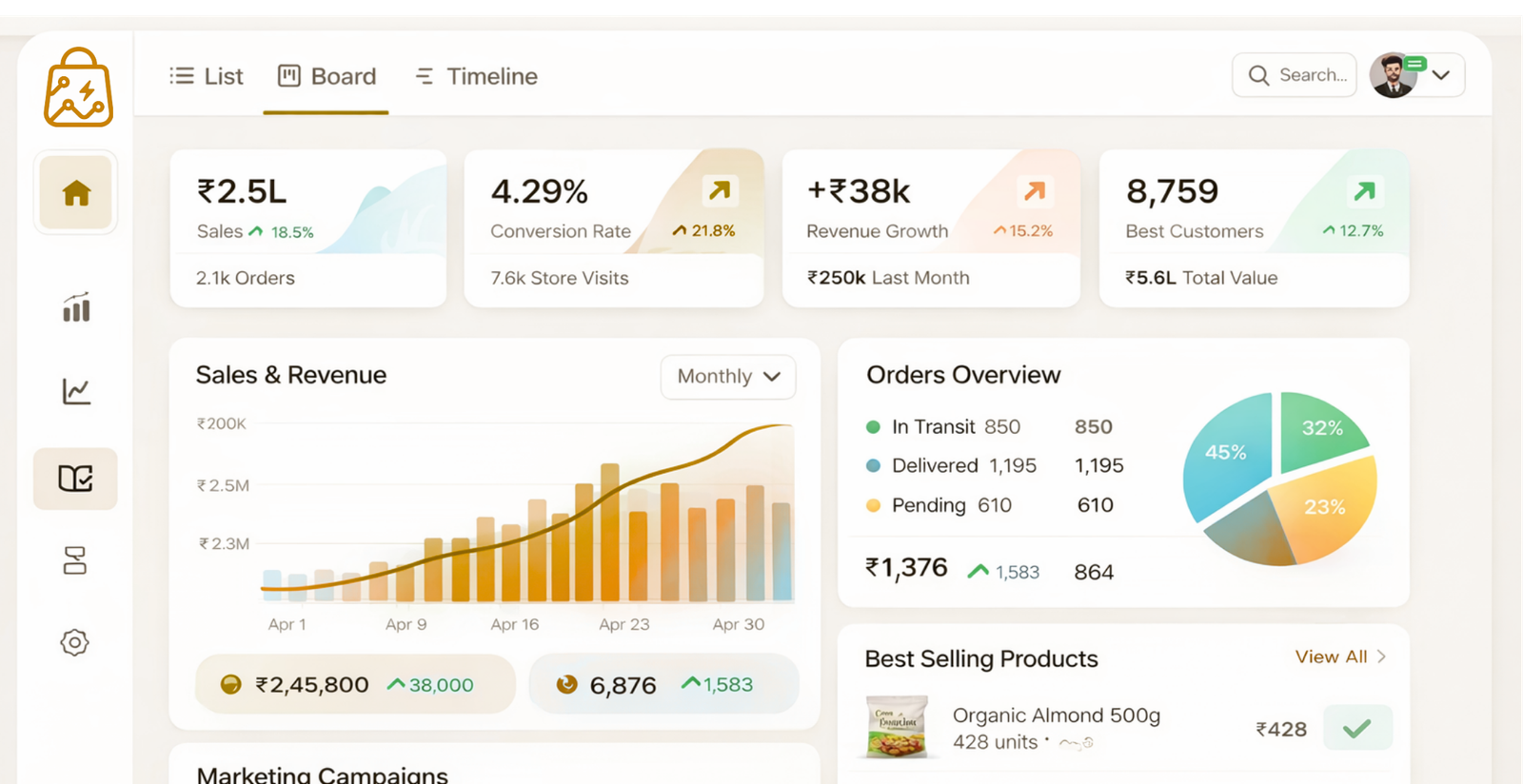Click the Conversion Rate arrow icon
1523x784 pixels.
(x=720, y=191)
